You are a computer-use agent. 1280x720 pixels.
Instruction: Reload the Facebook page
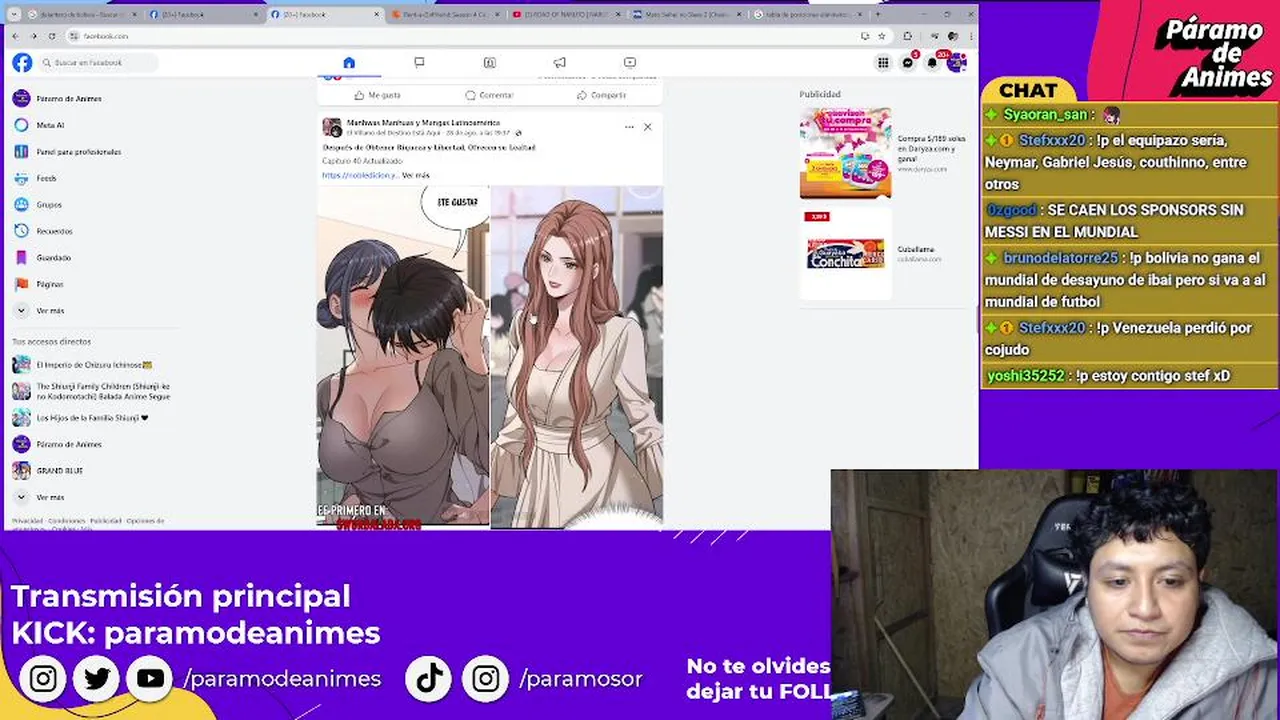click(52, 36)
